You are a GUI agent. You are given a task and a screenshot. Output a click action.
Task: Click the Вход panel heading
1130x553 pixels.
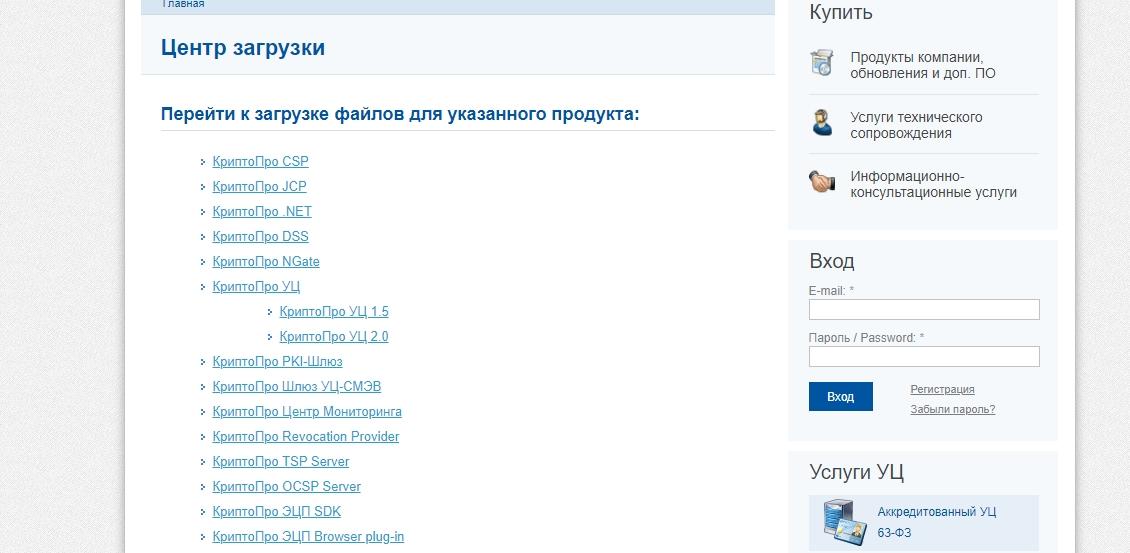(x=832, y=260)
